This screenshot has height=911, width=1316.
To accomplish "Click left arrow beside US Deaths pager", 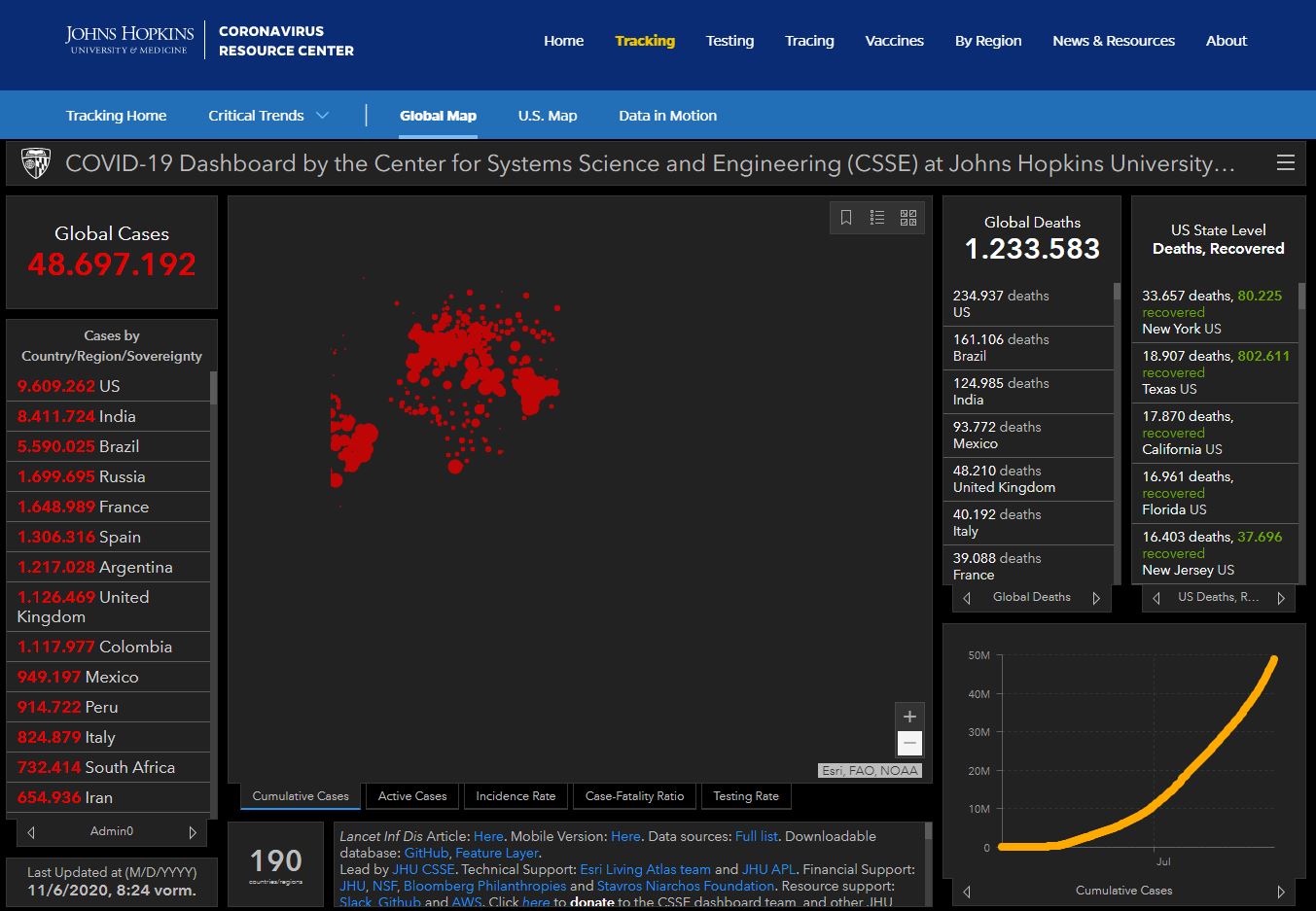I will click(1156, 598).
